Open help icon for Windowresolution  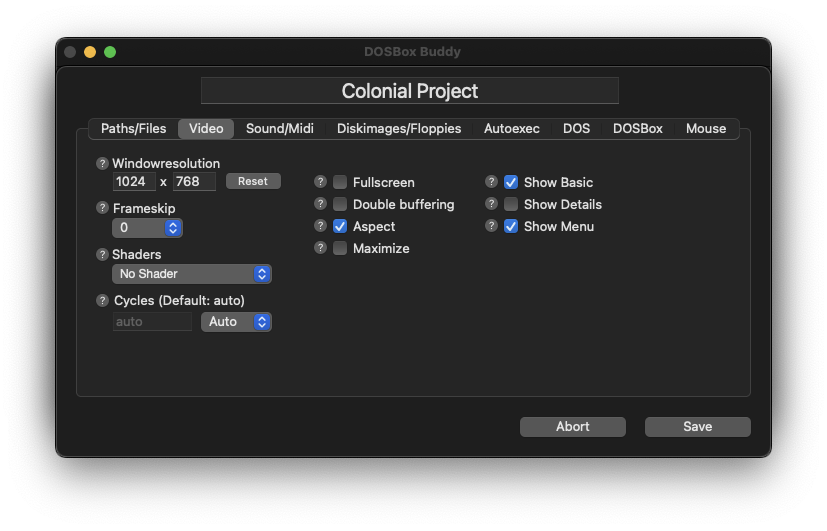click(x=102, y=163)
